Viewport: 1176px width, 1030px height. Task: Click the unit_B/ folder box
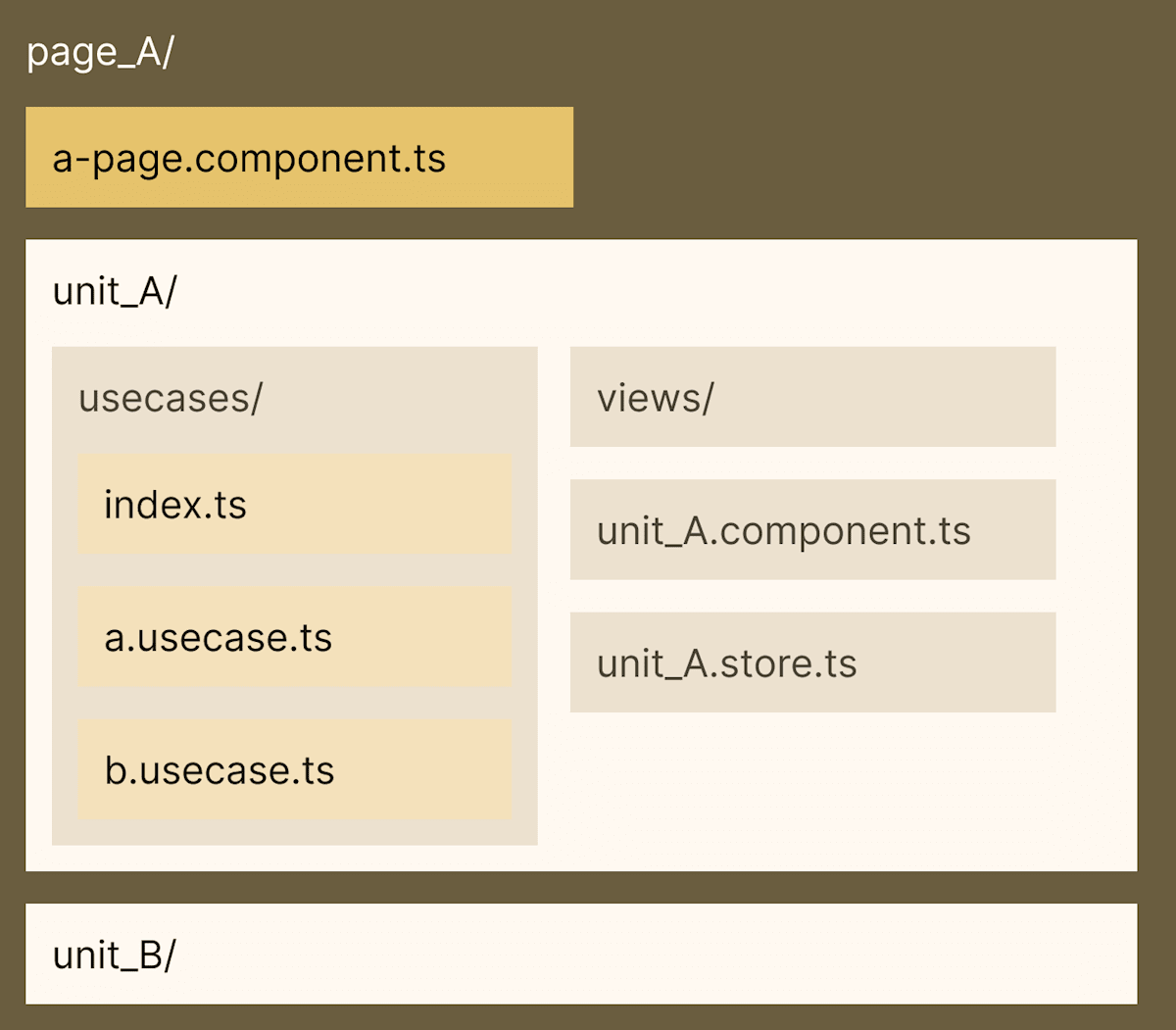click(581, 954)
